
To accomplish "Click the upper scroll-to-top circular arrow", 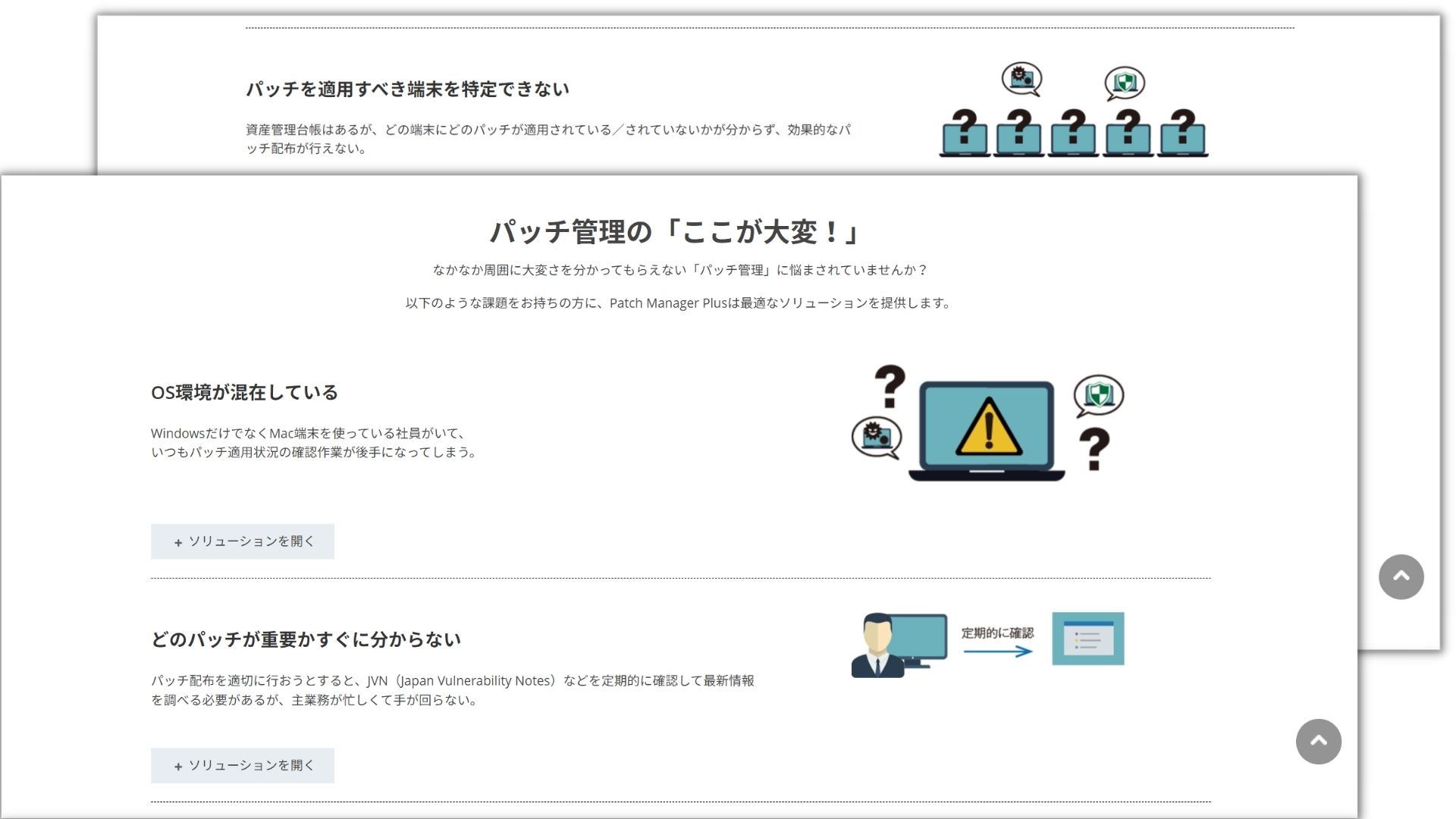I will (x=1401, y=577).
